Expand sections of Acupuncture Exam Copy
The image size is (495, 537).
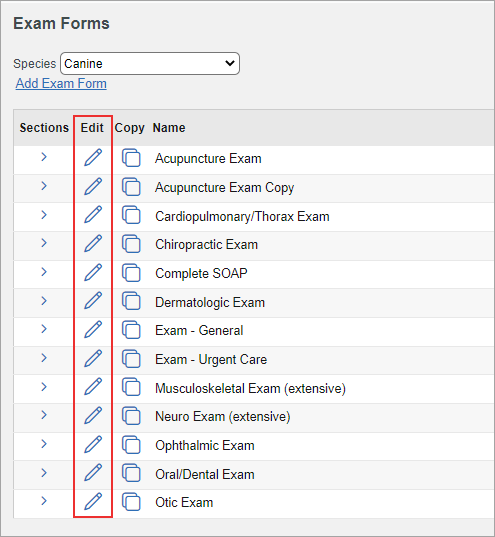coord(44,186)
